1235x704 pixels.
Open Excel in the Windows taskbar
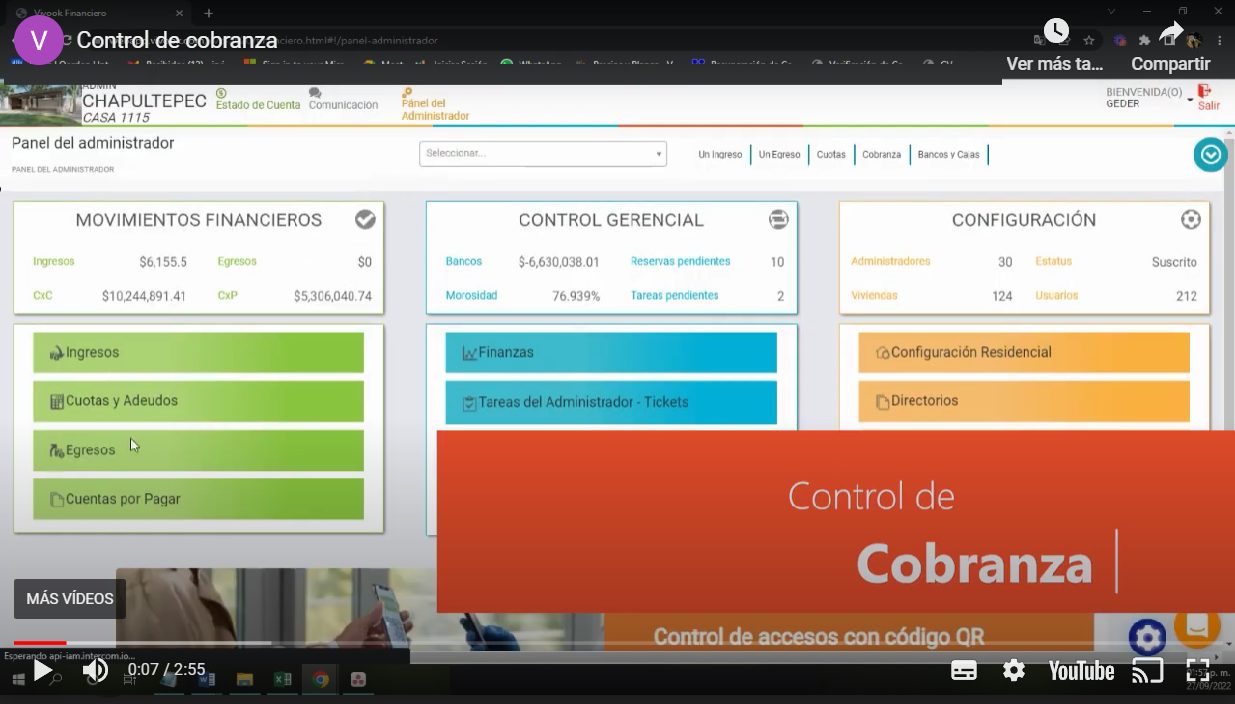tap(283, 680)
